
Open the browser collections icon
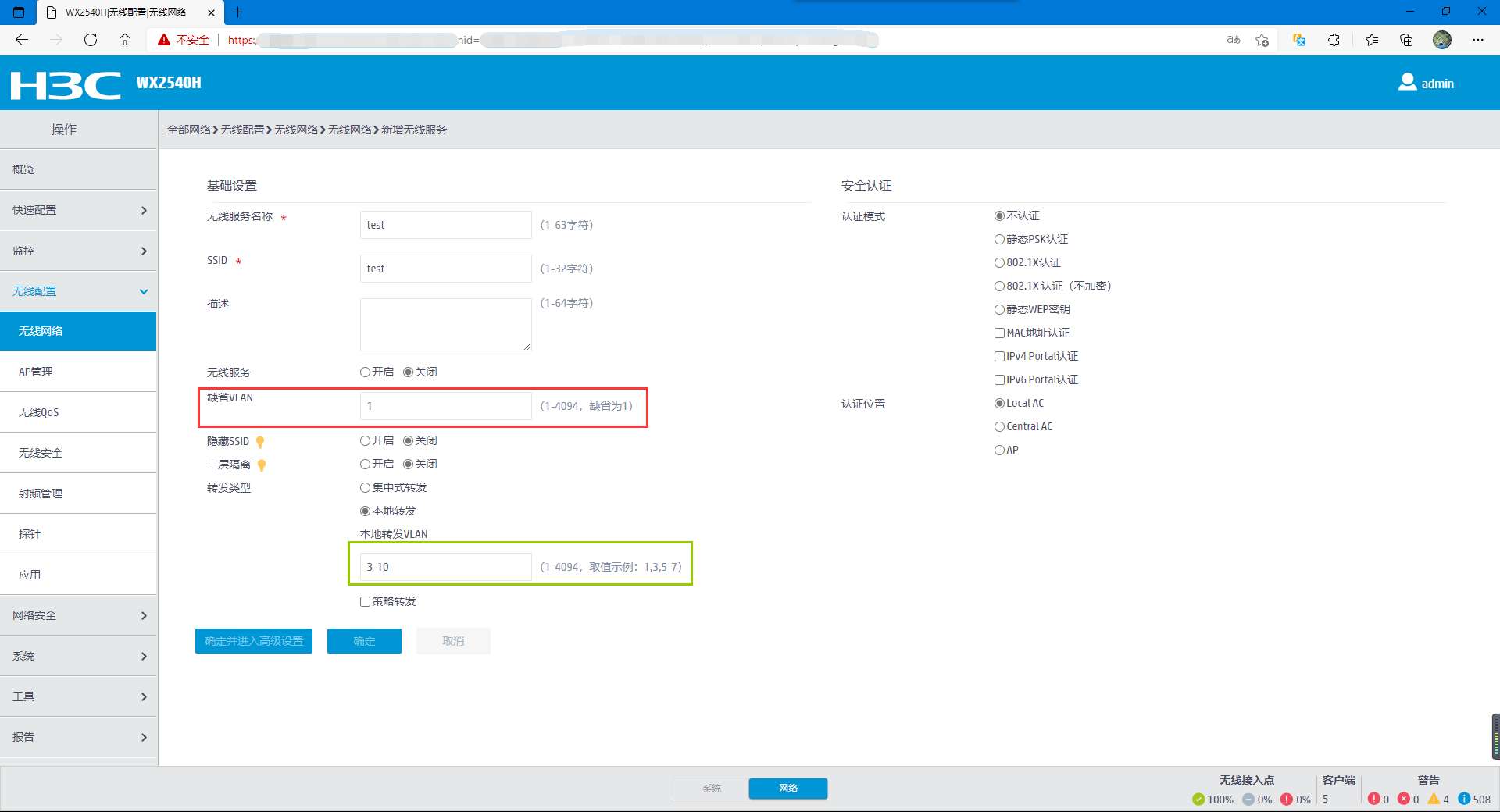pos(1406,40)
